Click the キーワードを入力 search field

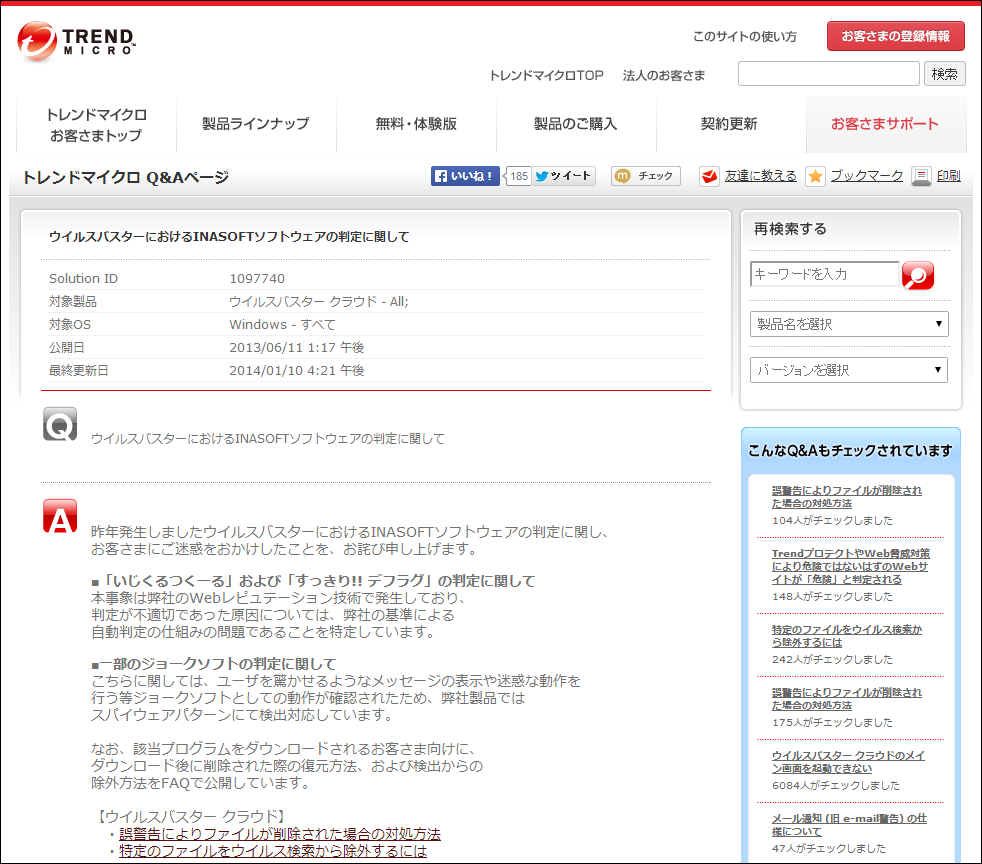(825, 275)
